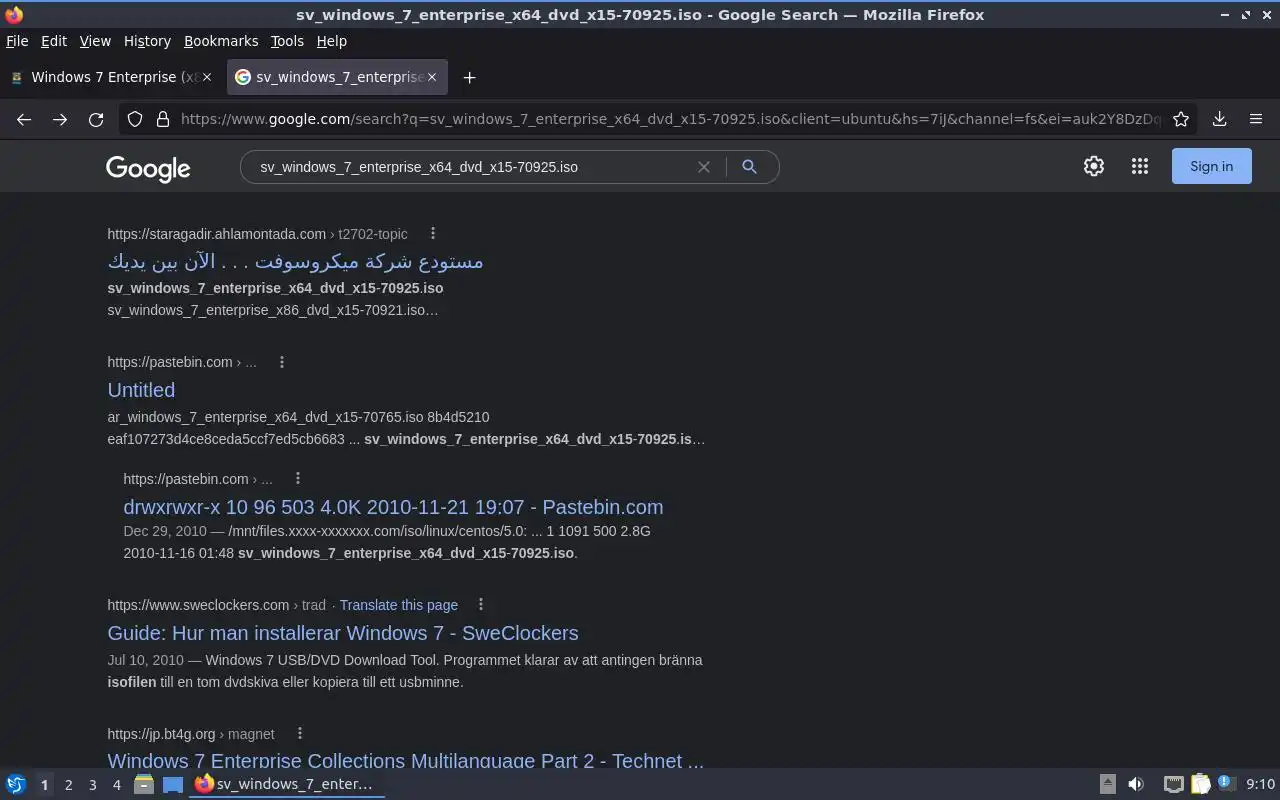The width and height of the screenshot is (1280, 800).
Task: Click https://www.sweclockers.com breadcrumb text
Action: pyautogui.click(x=198, y=605)
